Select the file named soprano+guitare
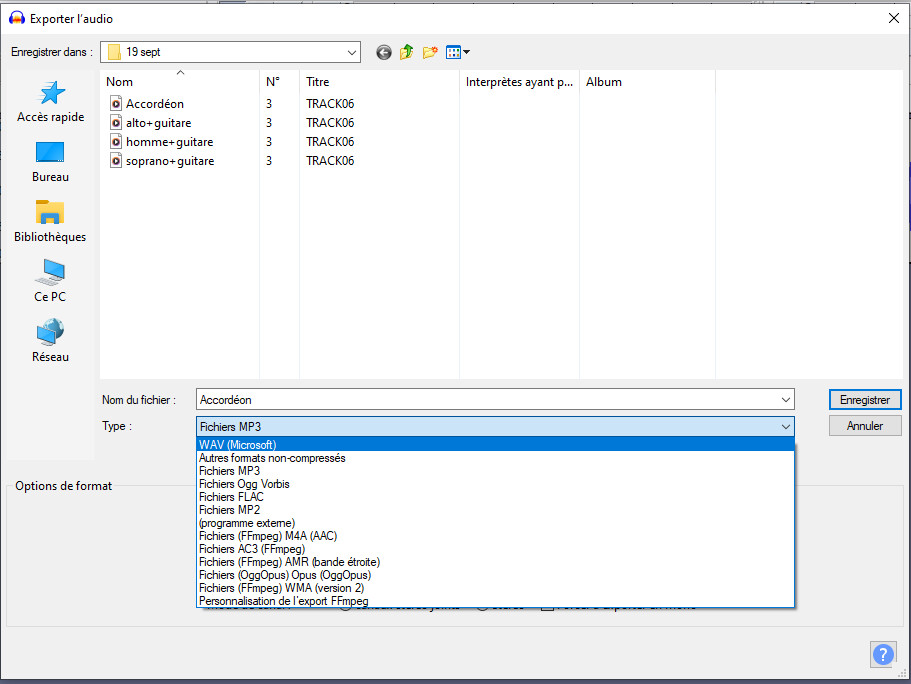This screenshot has height=684, width=911. tap(170, 161)
